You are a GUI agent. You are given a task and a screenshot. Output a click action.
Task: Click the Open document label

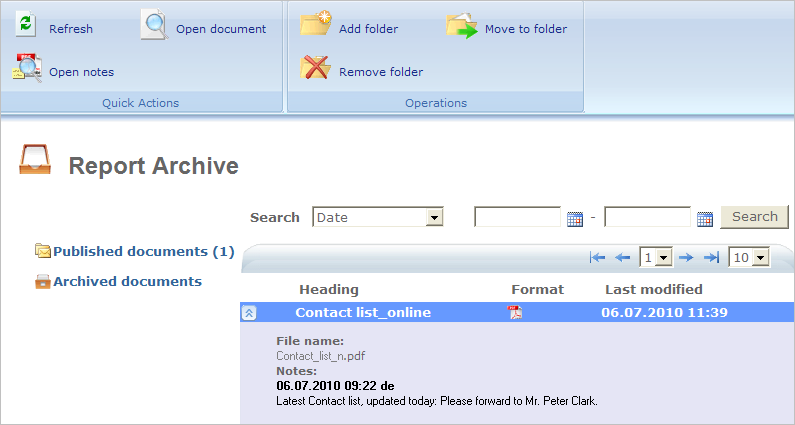coord(221,29)
